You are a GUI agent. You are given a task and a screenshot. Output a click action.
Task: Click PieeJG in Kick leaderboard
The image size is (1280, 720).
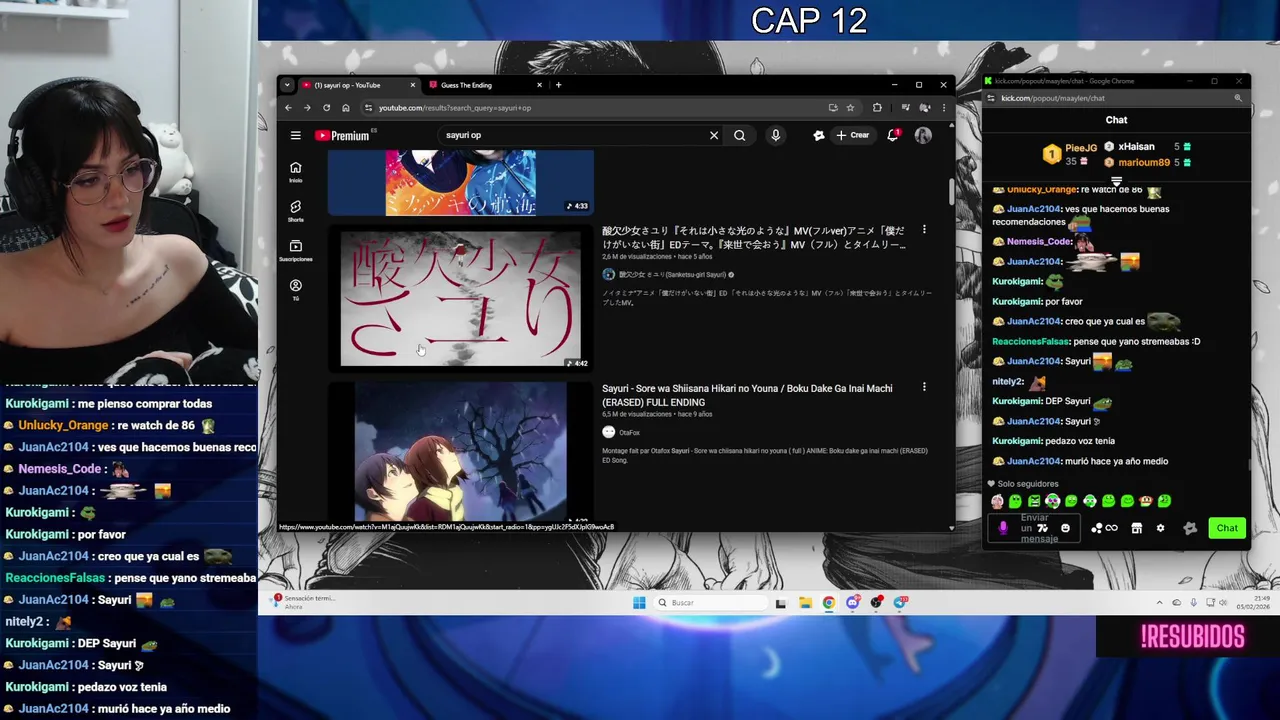click(1081, 147)
